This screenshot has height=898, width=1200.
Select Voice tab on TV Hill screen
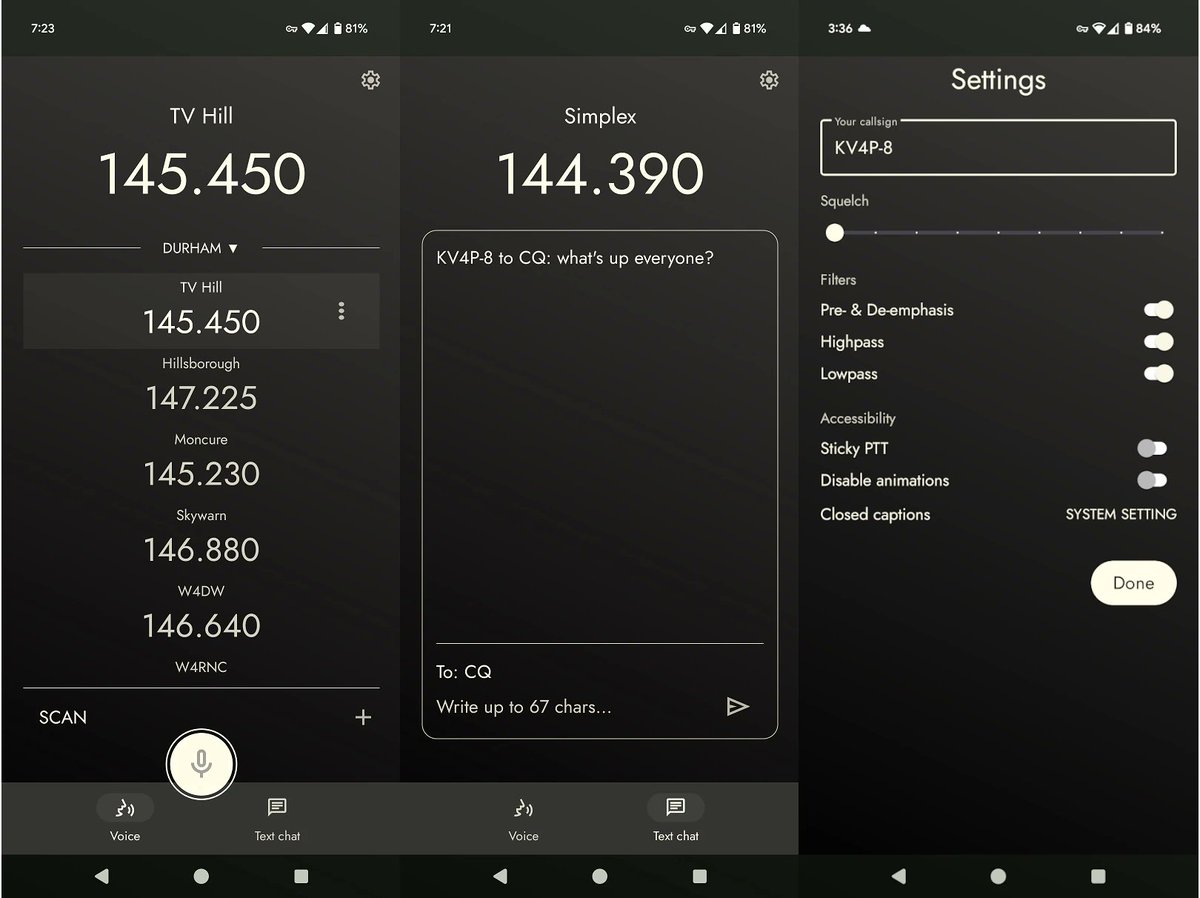tap(125, 818)
